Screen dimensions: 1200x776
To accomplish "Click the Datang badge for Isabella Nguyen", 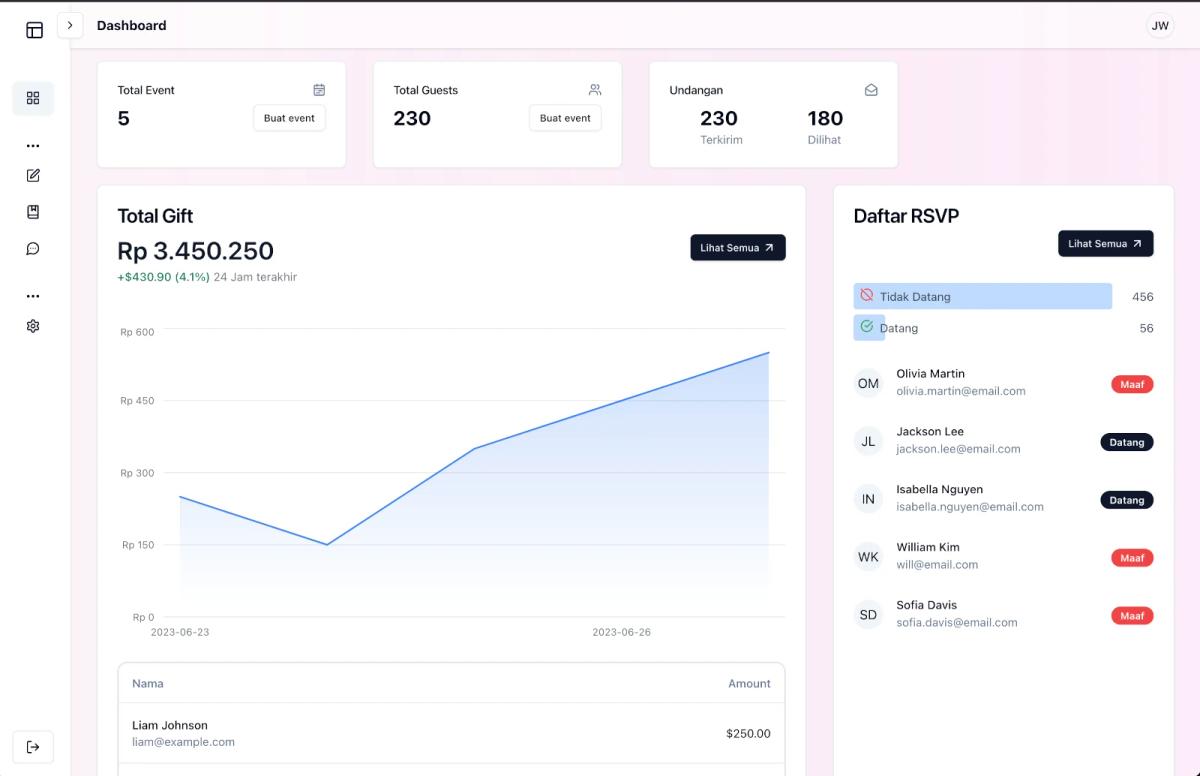I will [1127, 500].
